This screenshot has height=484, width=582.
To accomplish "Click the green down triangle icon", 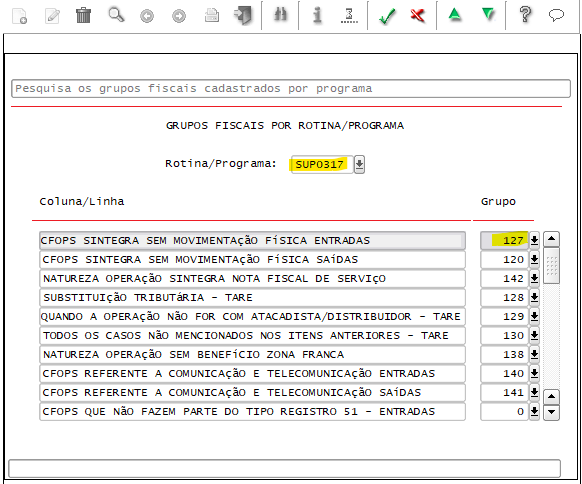I will coord(488,14).
